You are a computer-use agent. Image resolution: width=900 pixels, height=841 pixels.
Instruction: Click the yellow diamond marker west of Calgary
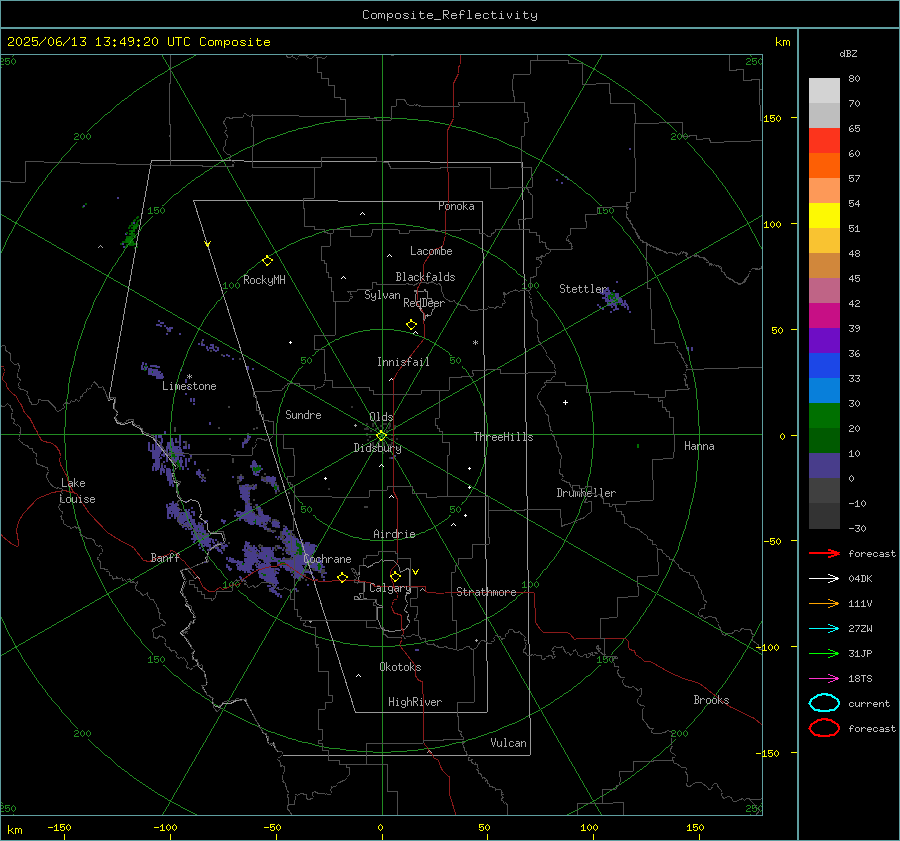[x=343, y=577]
